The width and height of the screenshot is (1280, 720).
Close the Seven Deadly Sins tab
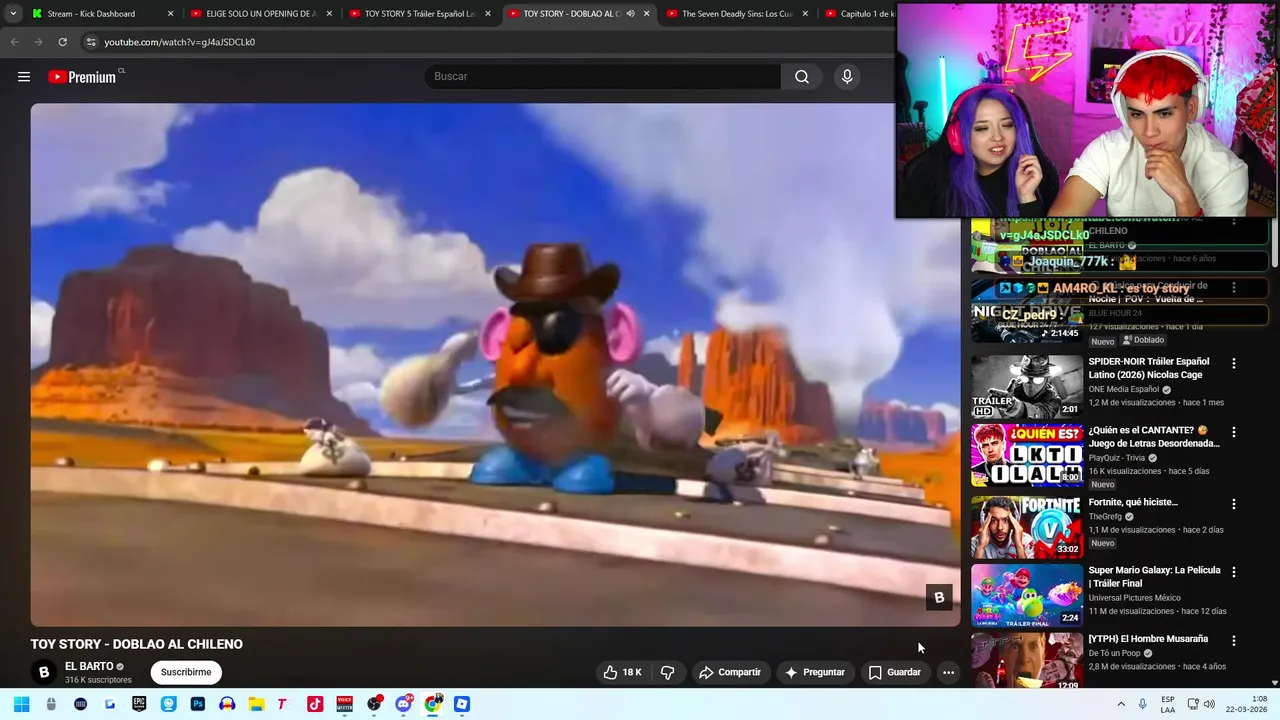tap(805, 14)
